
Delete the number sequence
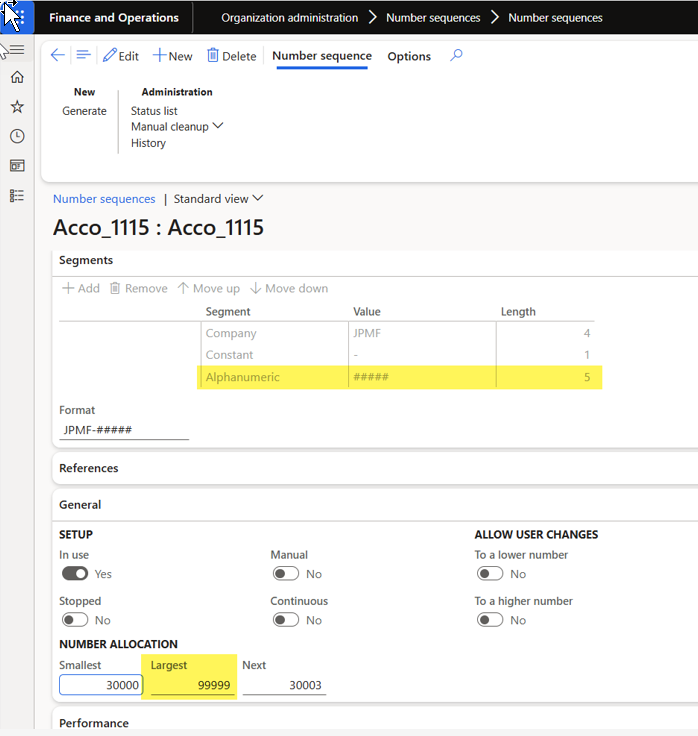click(232, 56)
